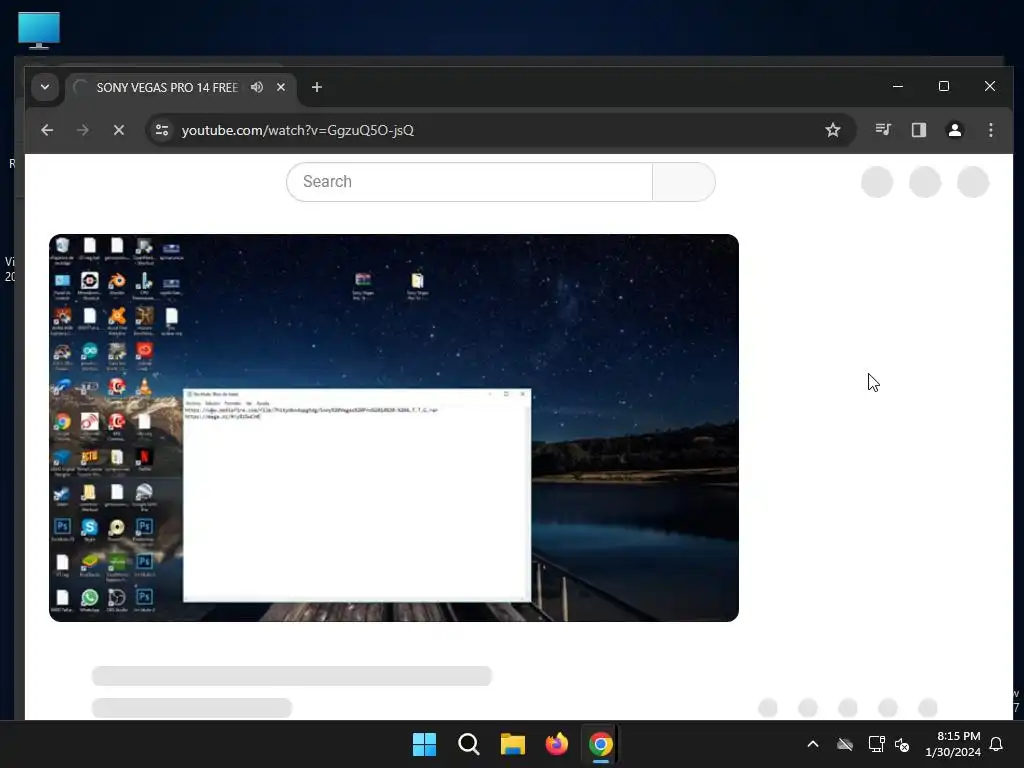Click the YouTube search submit button
Image resolution: width=1024 pixels, height=768 pixels.
[684, 182]
